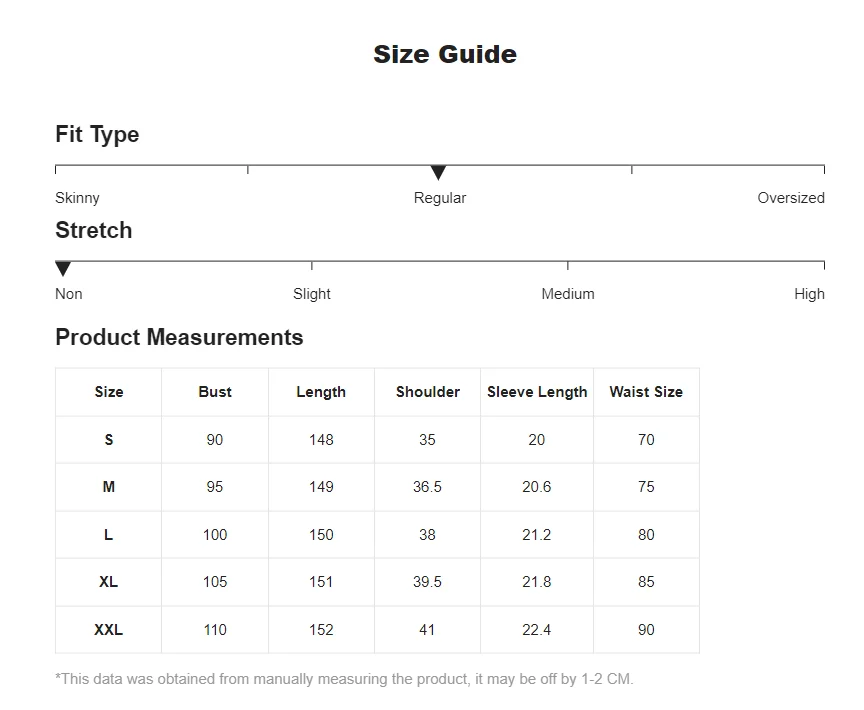Click the XL bust value 105
The image size is (864, 710).
[x=215, y=582]
